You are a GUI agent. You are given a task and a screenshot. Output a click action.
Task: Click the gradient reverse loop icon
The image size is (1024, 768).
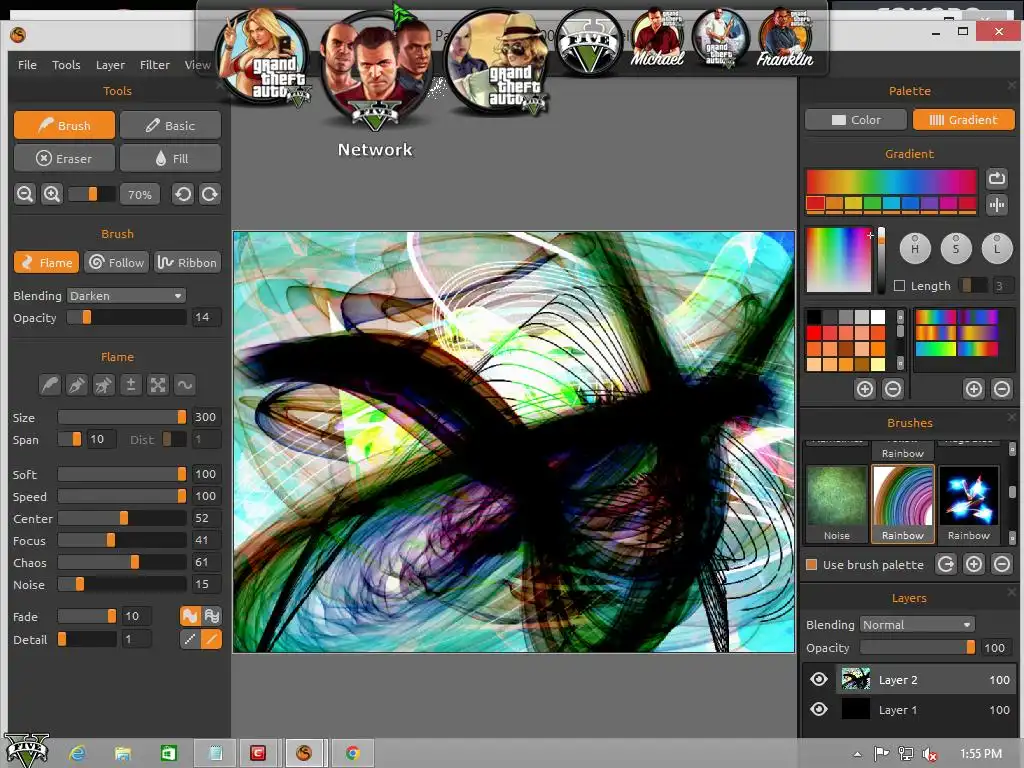(x=997, y=178)
